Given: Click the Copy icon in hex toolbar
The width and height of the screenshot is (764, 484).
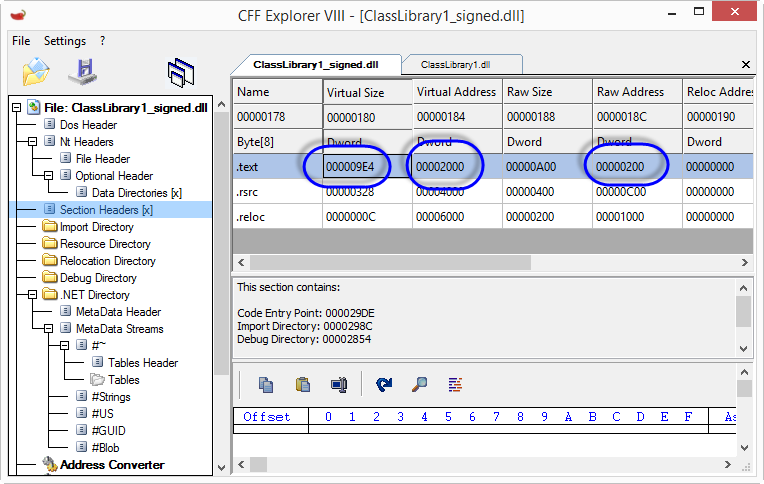Looking at the screenshot, I should pos(266,385).
